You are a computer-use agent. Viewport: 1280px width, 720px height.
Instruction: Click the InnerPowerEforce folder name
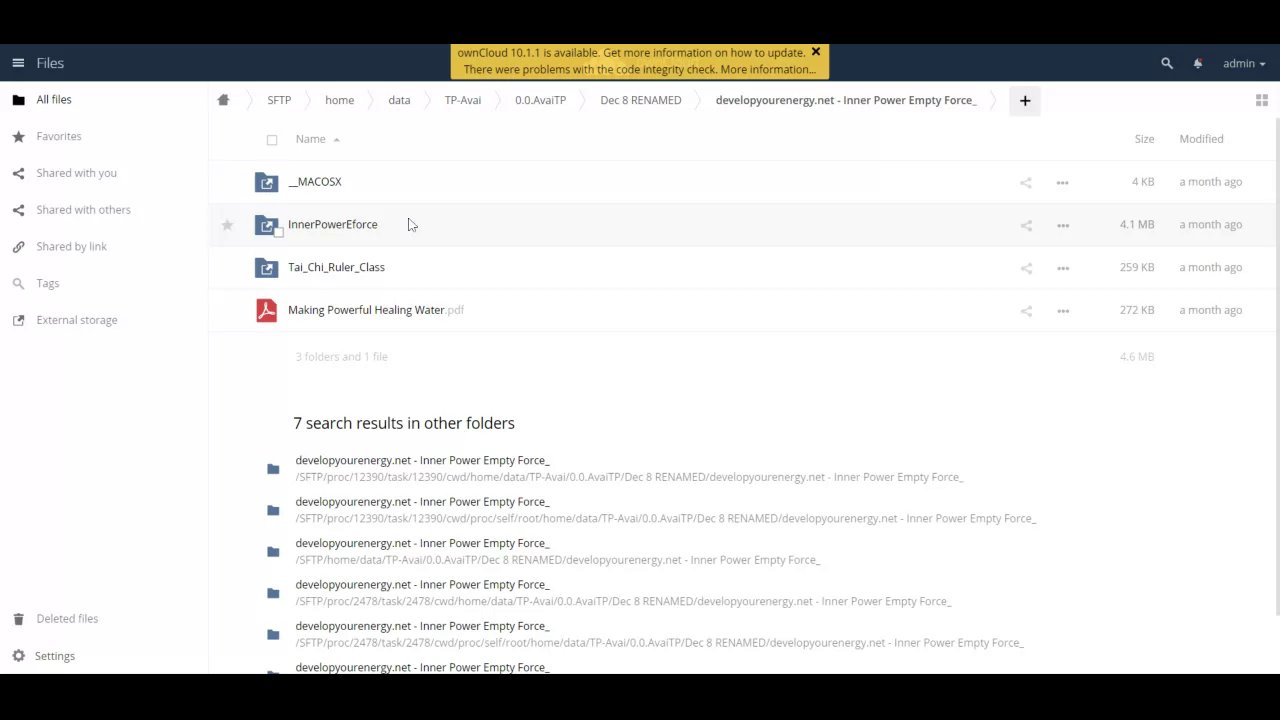click(x=332, y=224)
